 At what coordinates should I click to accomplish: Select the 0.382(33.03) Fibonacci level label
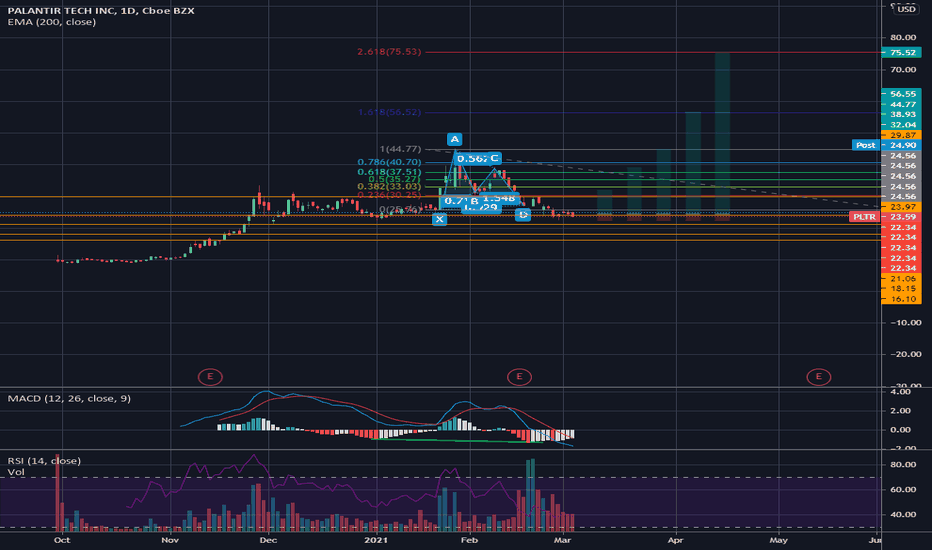tap(389, 187)
